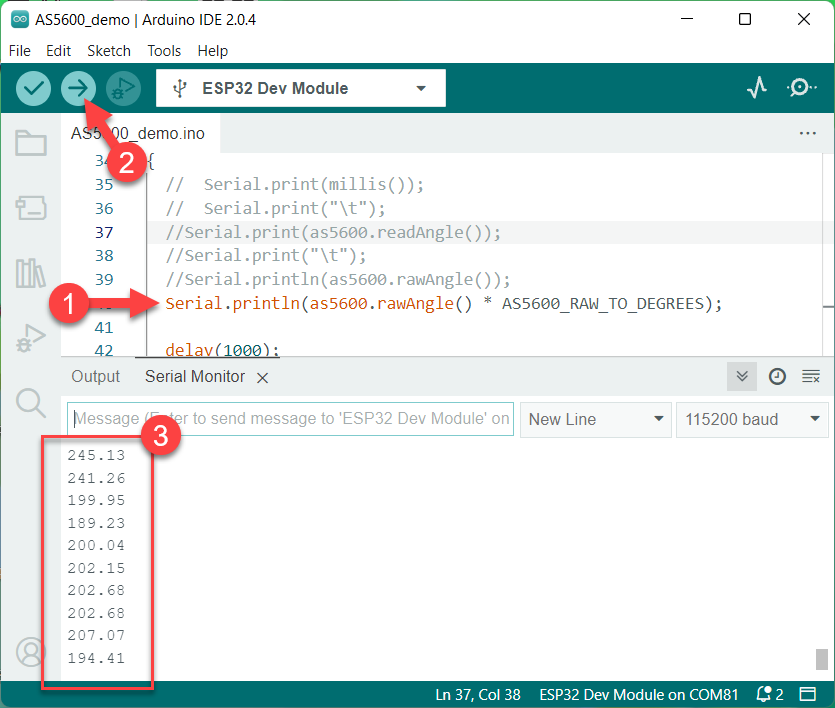The image size is (835, 708).
Task: Click the 245.13 serial output value
Action: point(96,455)
